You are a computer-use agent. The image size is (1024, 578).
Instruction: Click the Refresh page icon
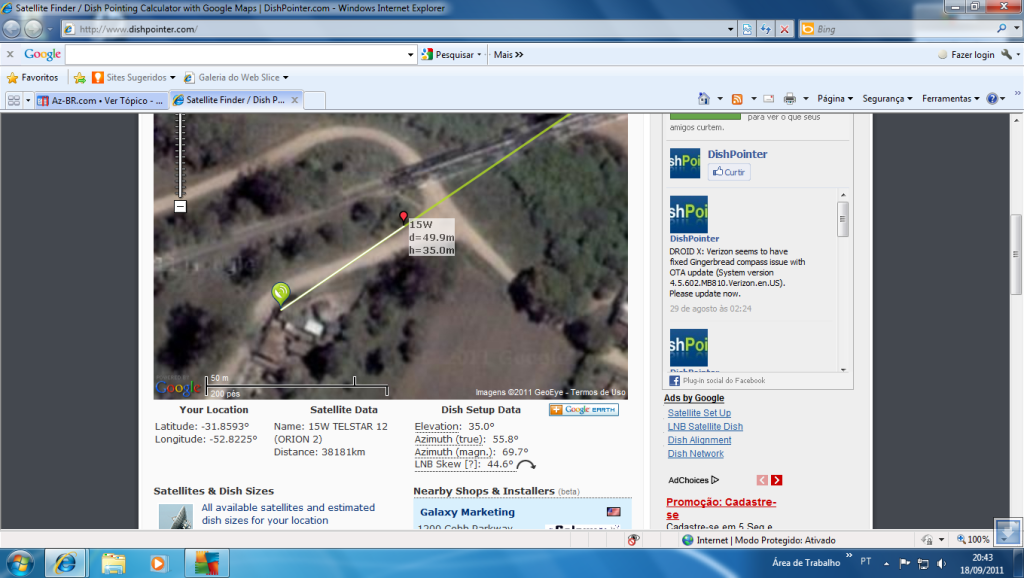pyautogui.click(x=765, y=29)
